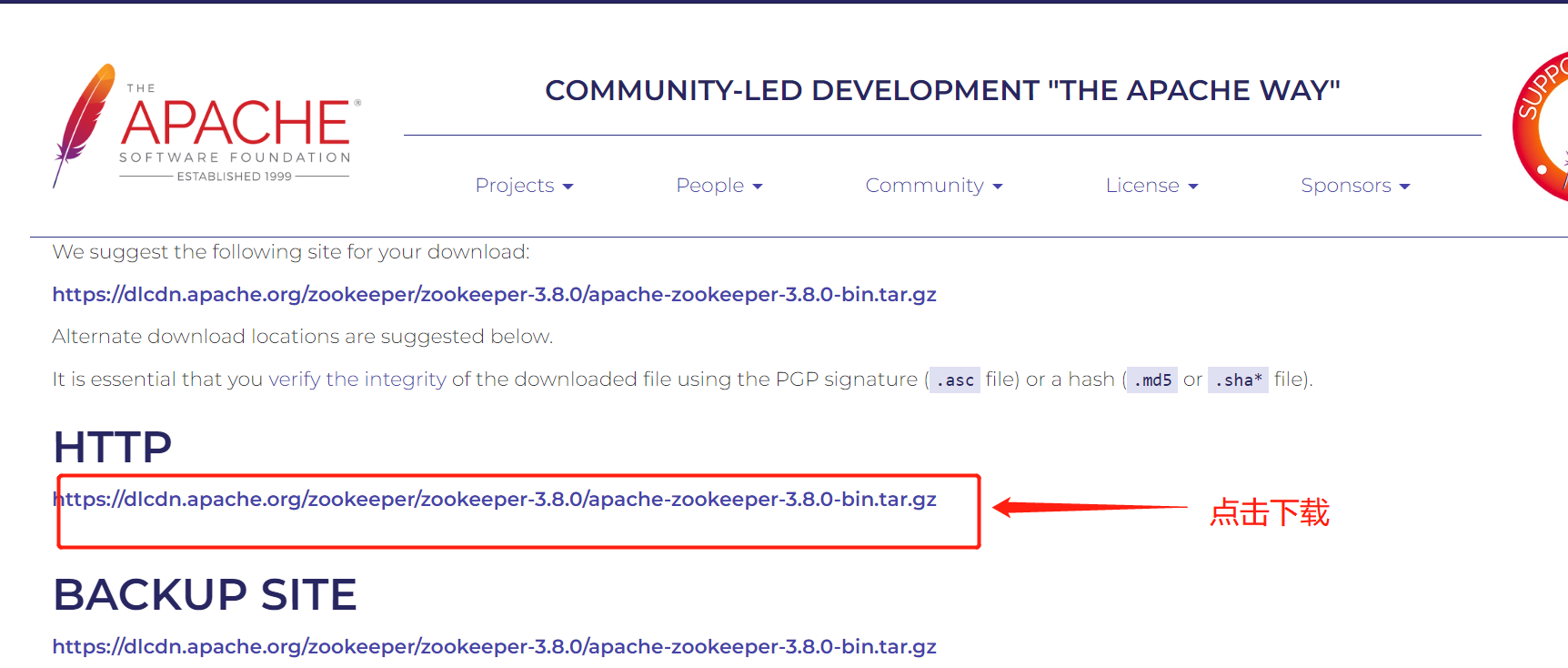Click the .asc code label
The height and width of the screenshot is (668, 1568).
(955, 380)
